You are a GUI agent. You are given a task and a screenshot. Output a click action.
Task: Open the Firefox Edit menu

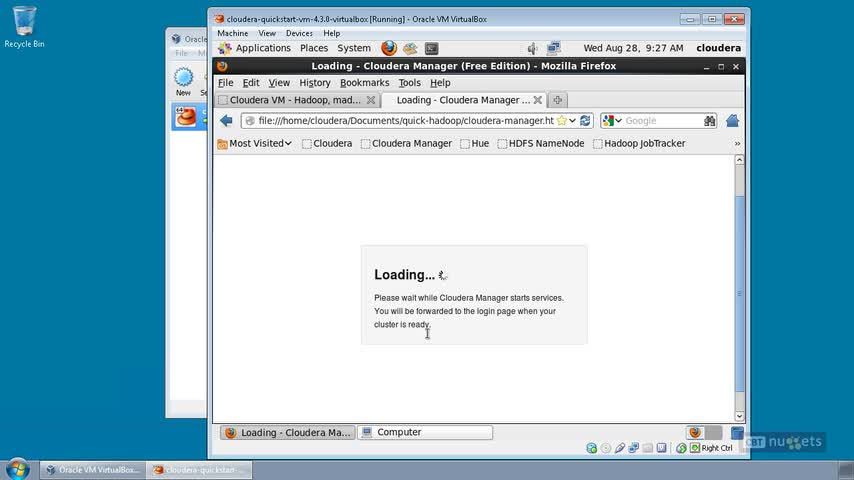tap(251, 83)
